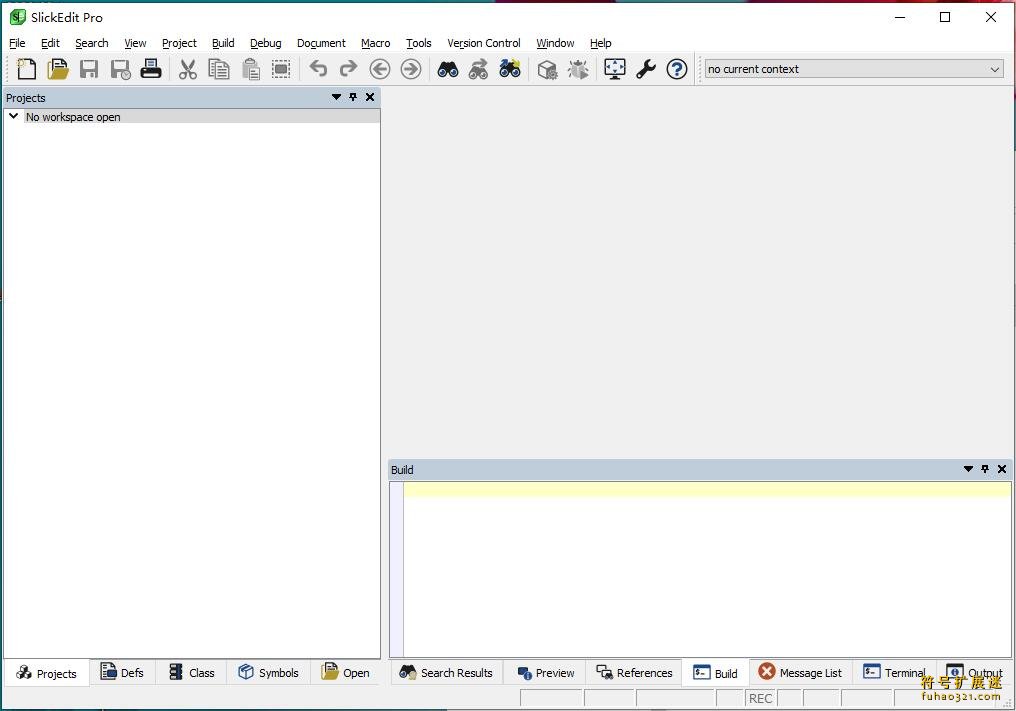Switch to the Open tab

pos(345,673)
